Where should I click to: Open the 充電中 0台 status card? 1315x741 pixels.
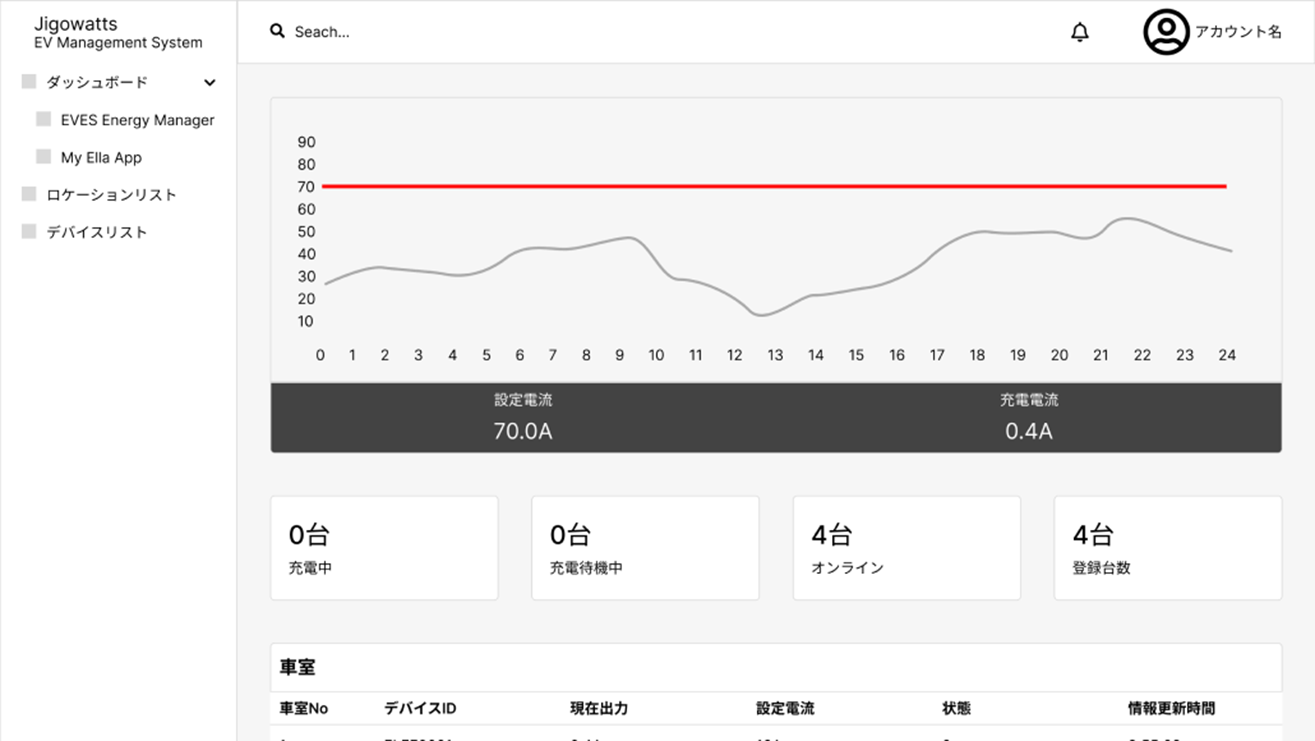(x=384, y=548)
